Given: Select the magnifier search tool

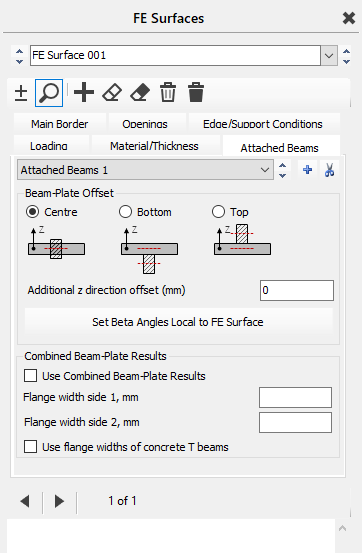Looking at the screenshot, I should point(49,93).
